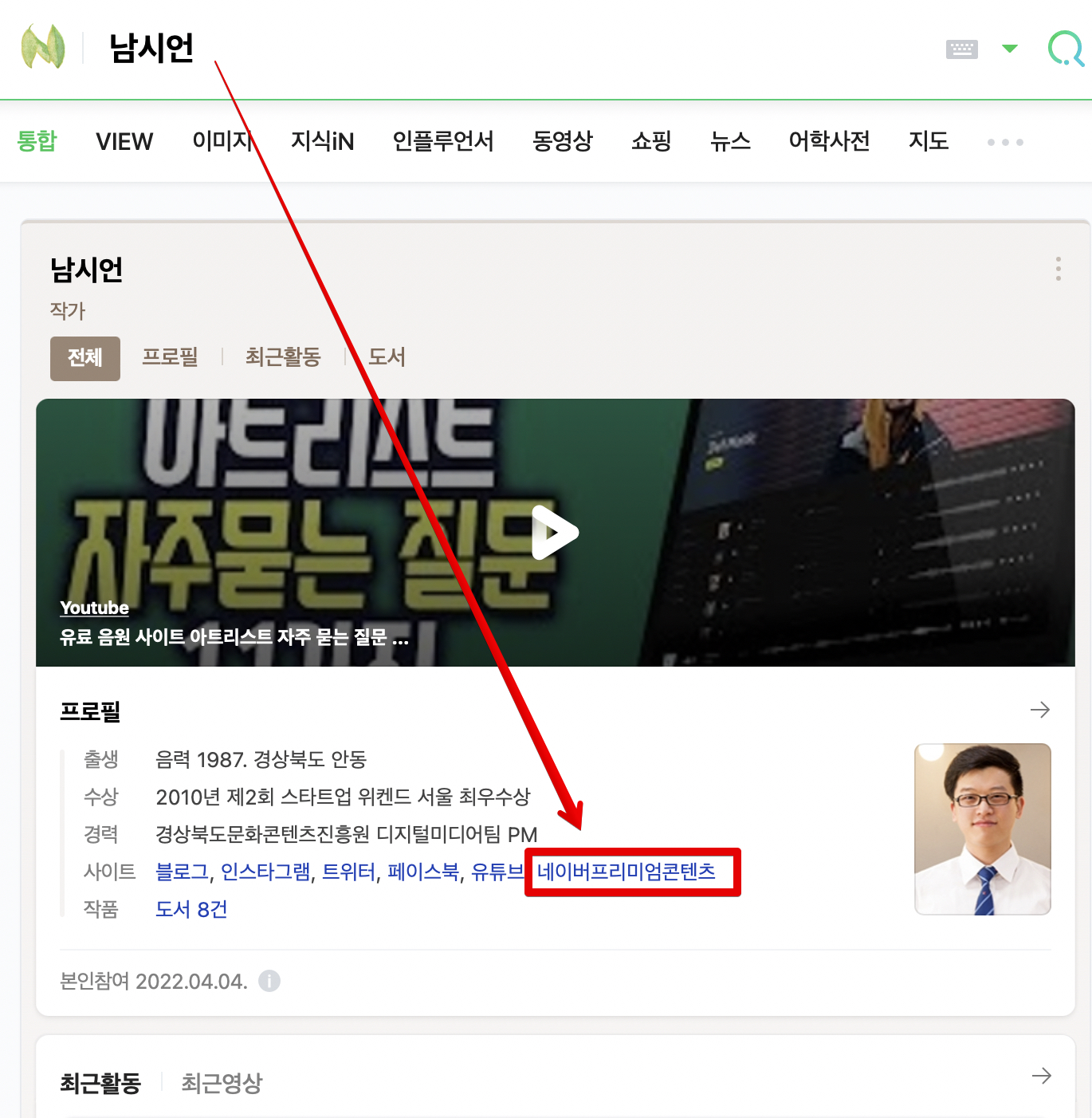This screenshot has height=1118, width=1092.
Task: Click the Naver leaf logo
Action: pyautogui.click(x=42, y=46)
